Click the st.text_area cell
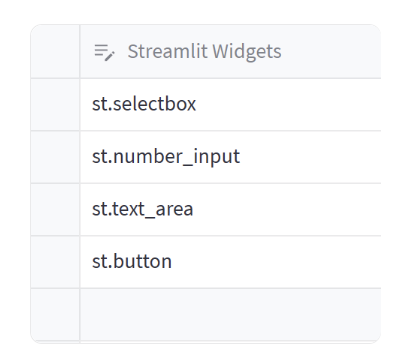The height and width of the screenshot is (364, 409). click(230, 209)
